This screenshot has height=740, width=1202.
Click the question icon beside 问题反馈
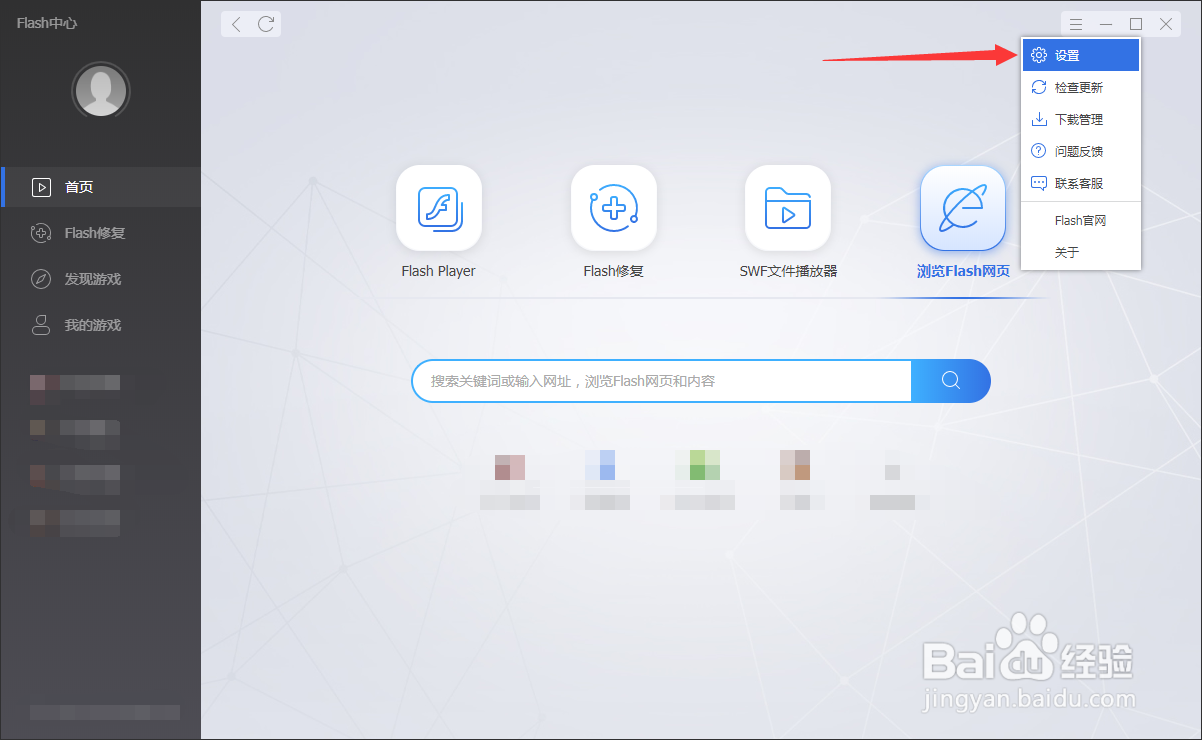[x=1039, y=151]
